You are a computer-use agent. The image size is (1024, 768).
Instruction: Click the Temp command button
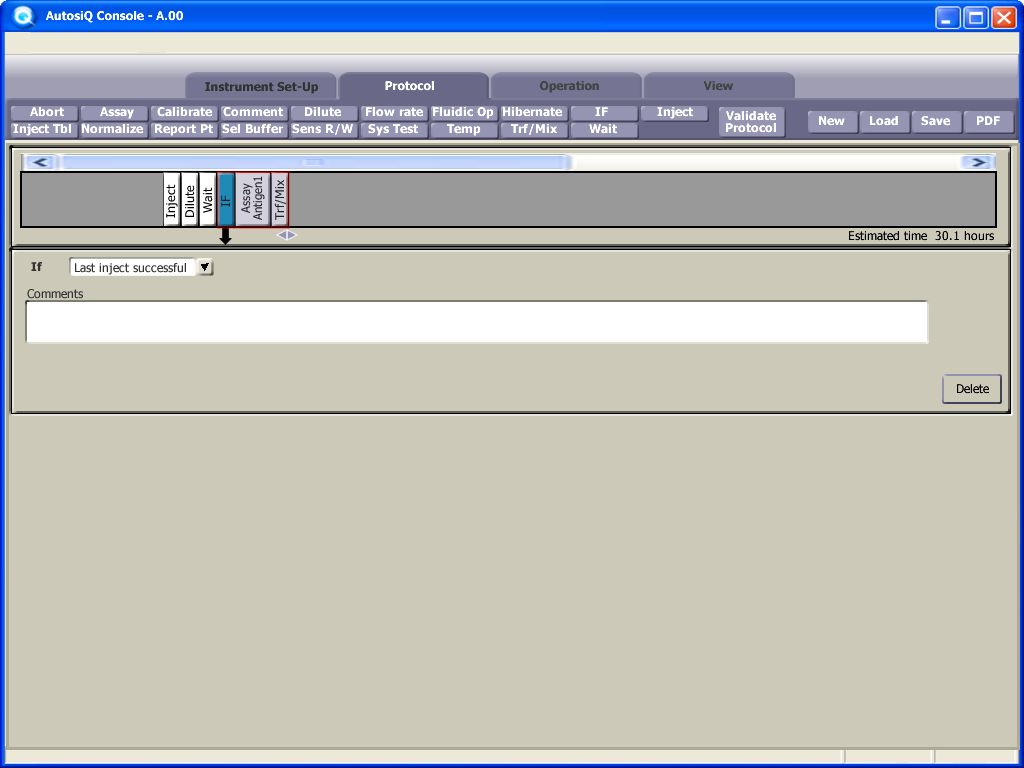(464, 129)
